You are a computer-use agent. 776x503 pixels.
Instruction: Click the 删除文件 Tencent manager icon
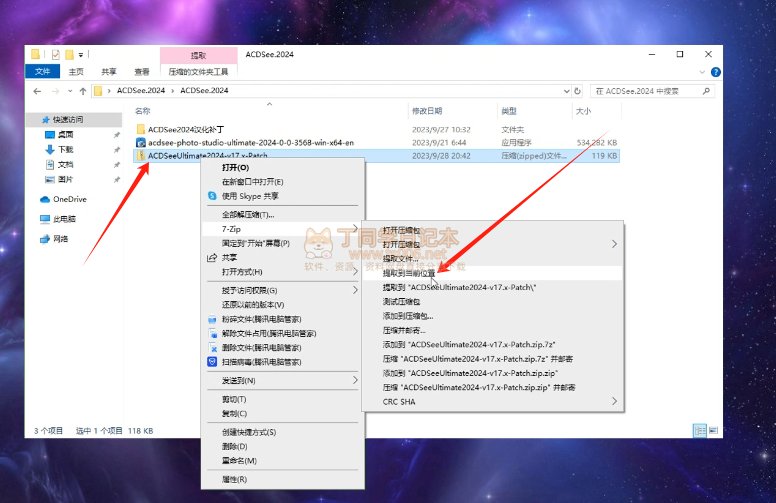212,348
